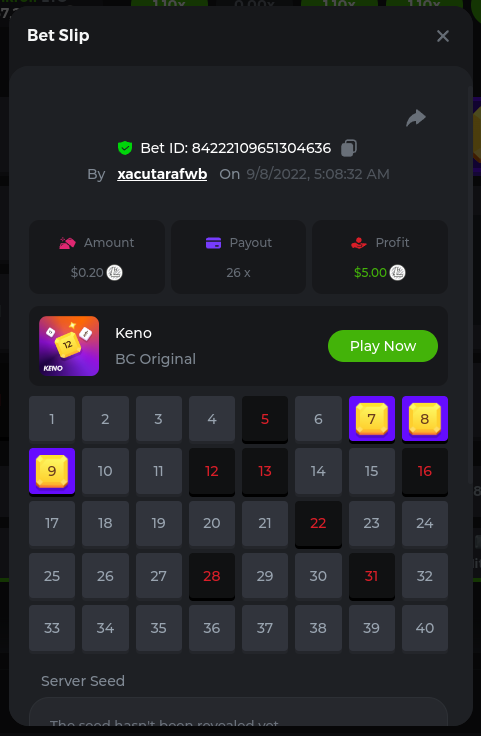The image size is (481, 736).
Task: Click the Keno game thumbnail
Action: (69, 346)
